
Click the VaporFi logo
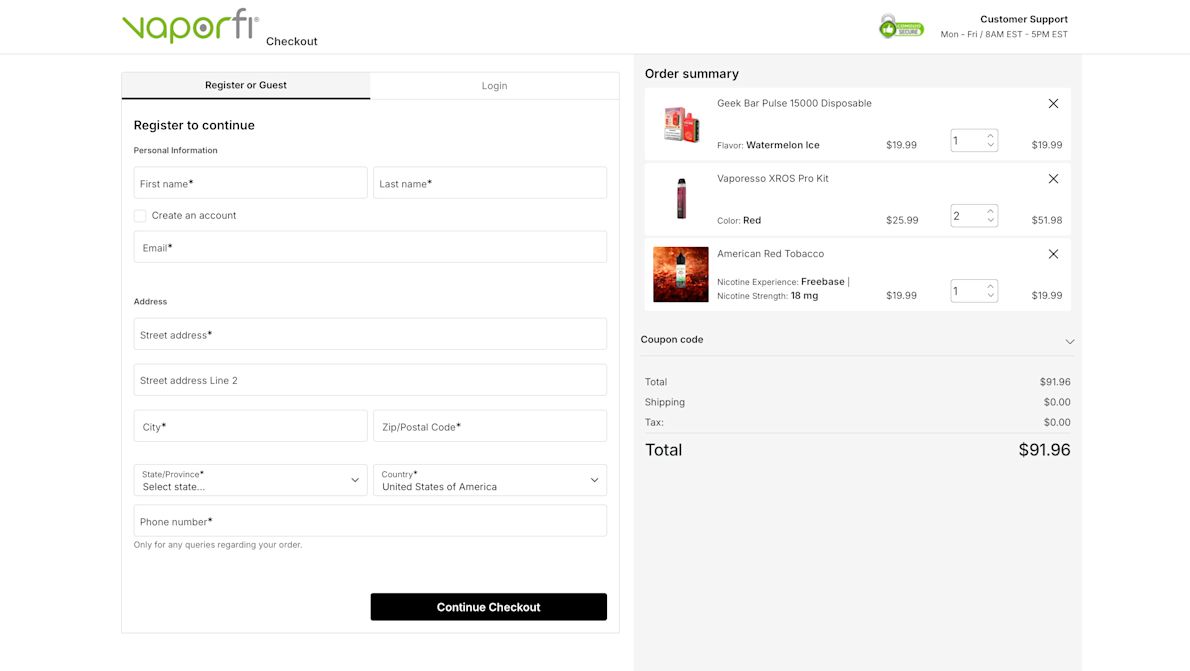click(188, 26)
